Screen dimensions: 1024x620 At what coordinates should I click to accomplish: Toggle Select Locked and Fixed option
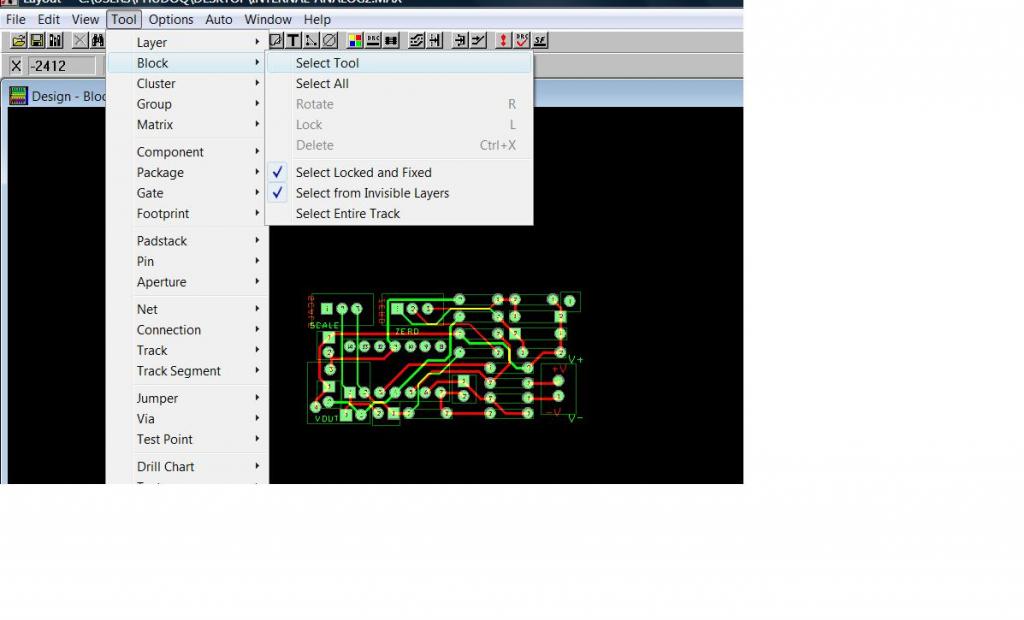[400, 172]
